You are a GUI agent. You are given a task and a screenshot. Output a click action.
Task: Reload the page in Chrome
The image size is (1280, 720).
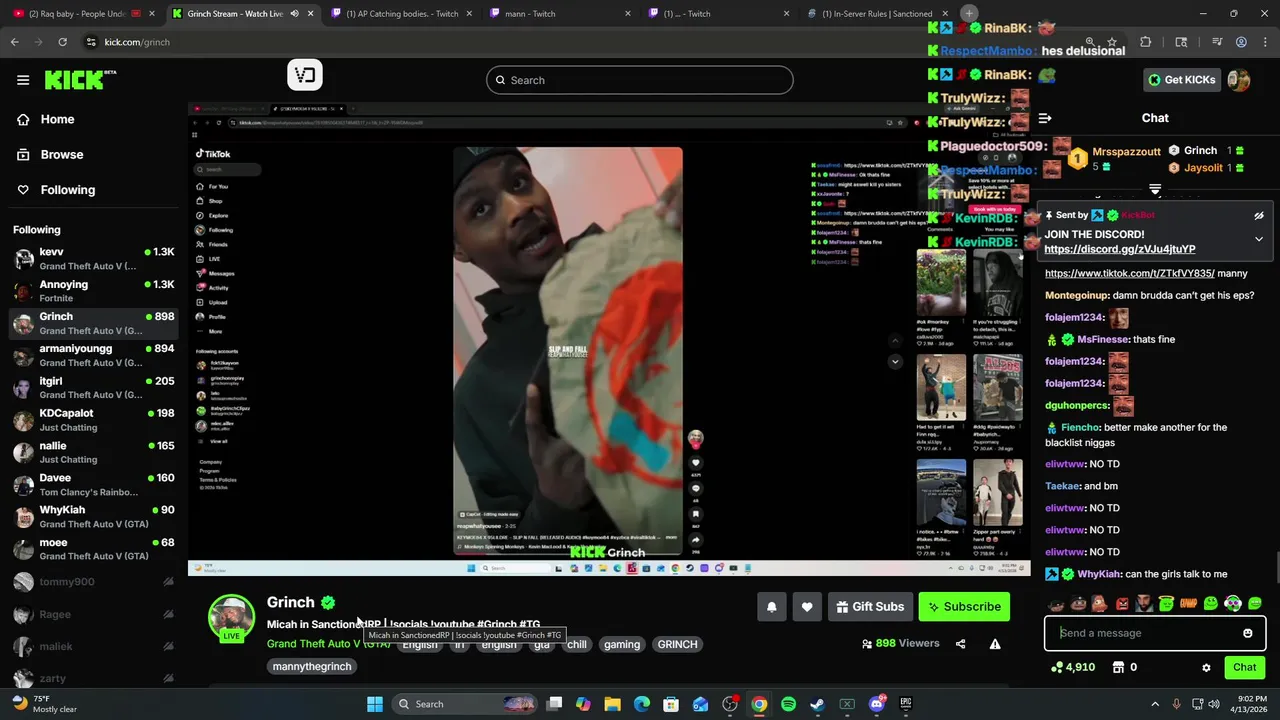62,42
